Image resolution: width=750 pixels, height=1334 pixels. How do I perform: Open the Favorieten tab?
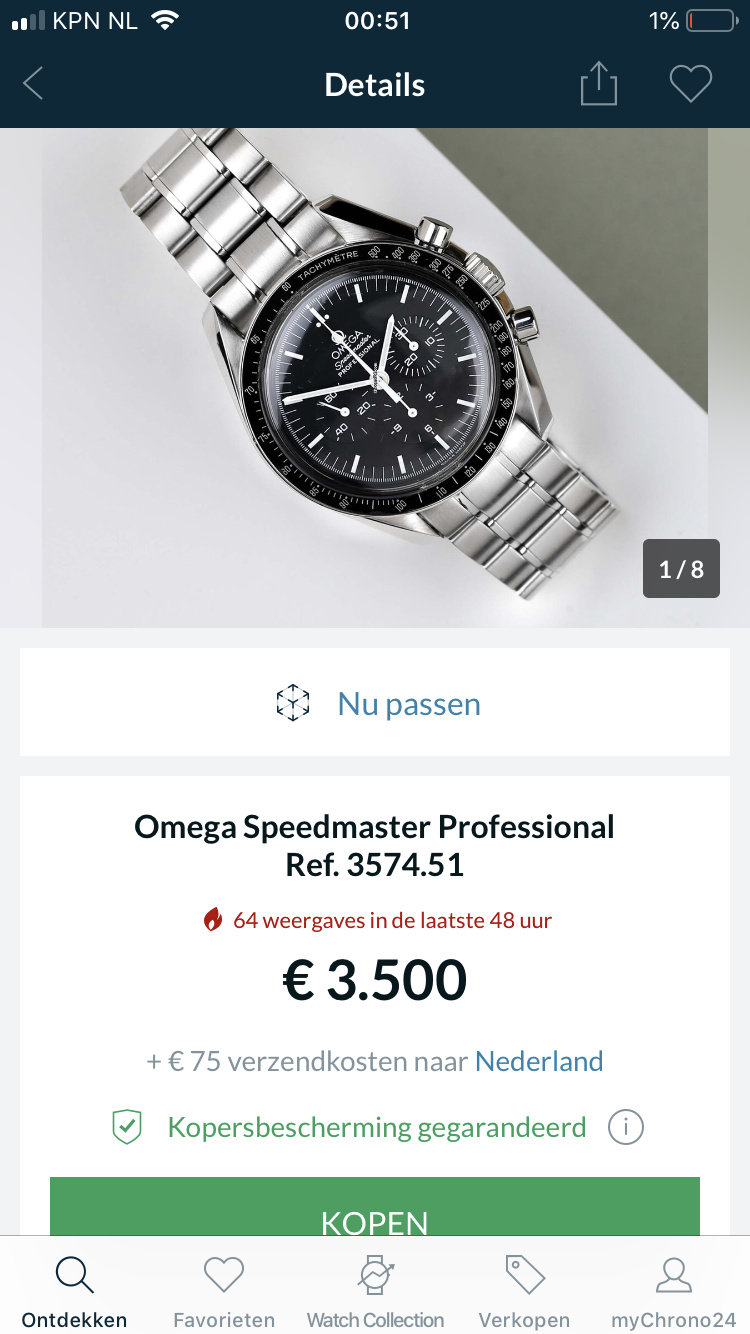[x=224, y=1291]
